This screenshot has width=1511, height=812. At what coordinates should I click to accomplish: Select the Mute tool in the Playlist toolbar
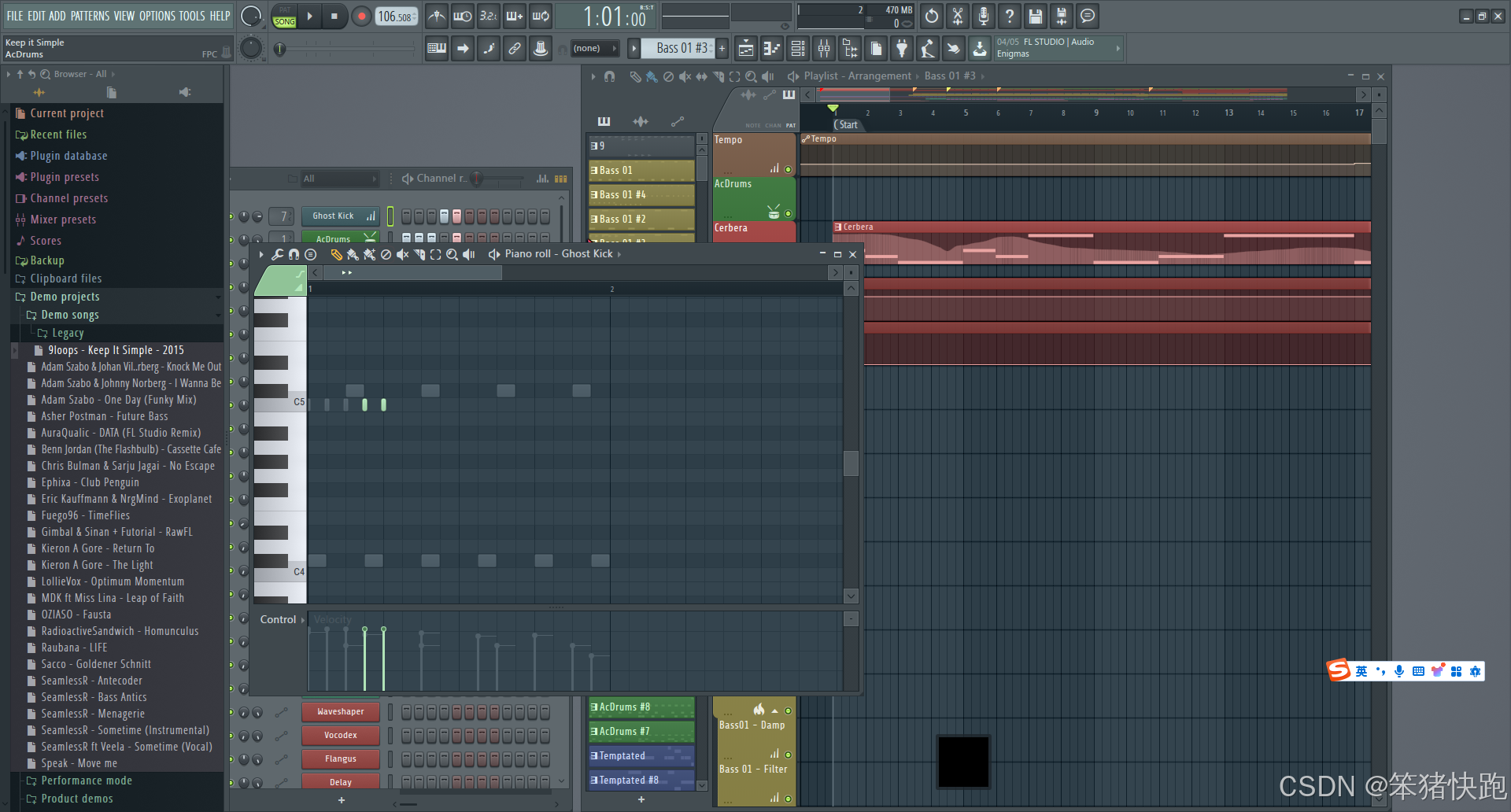(685, 76)
